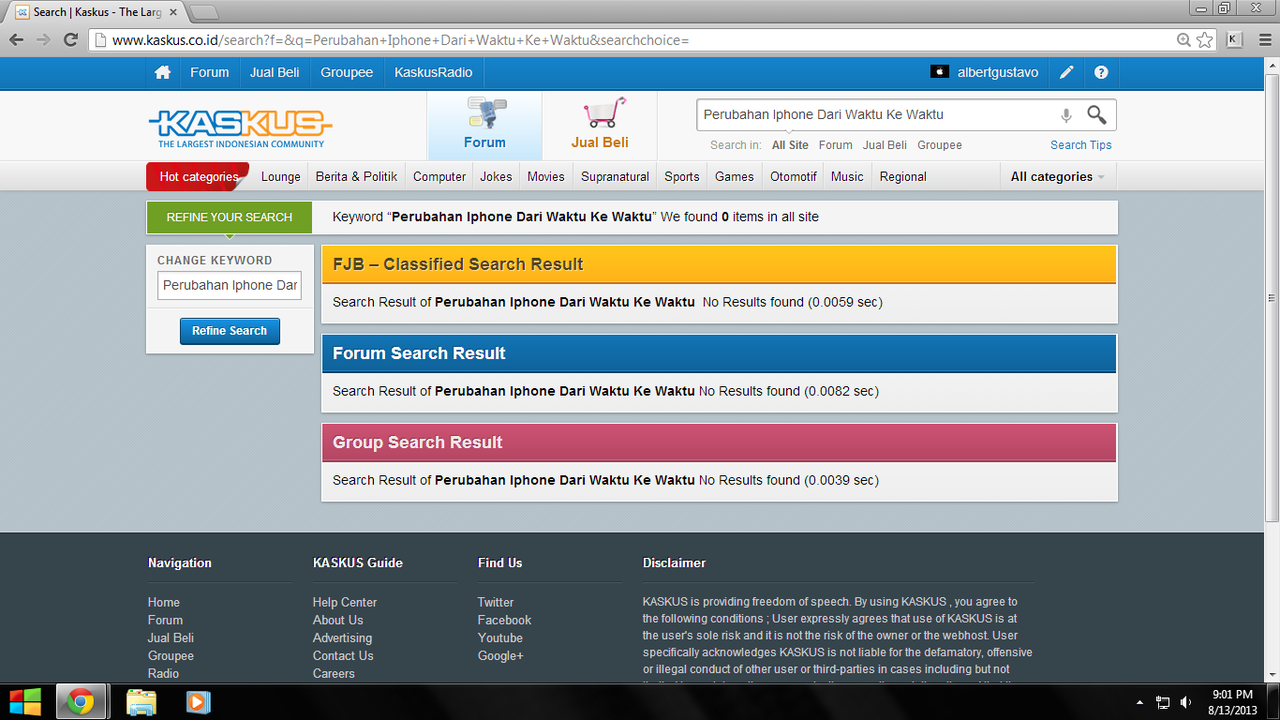Open Groupee in the top bar
The height and width of the screenshot is (720, 1280).
(347, 73)
